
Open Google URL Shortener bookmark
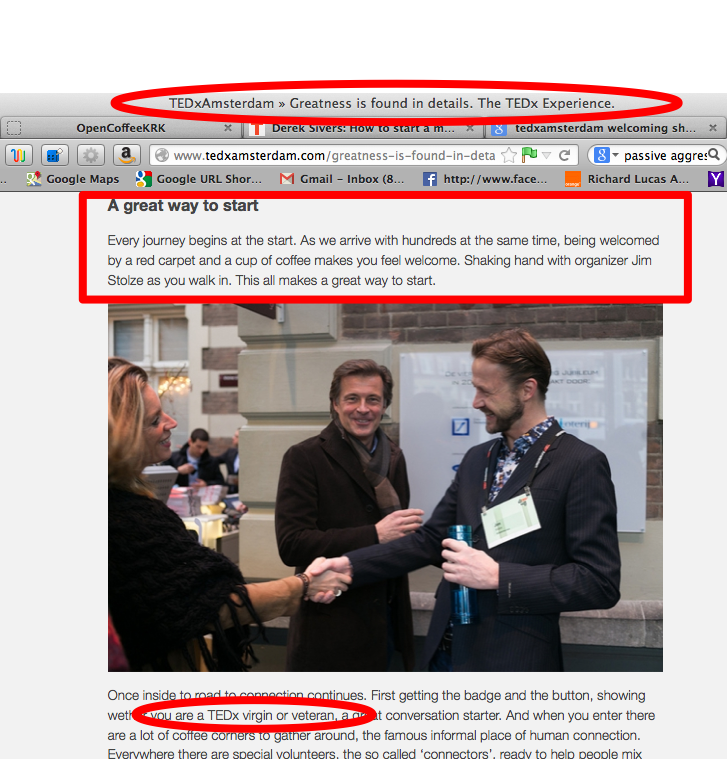tap(199, 179)
